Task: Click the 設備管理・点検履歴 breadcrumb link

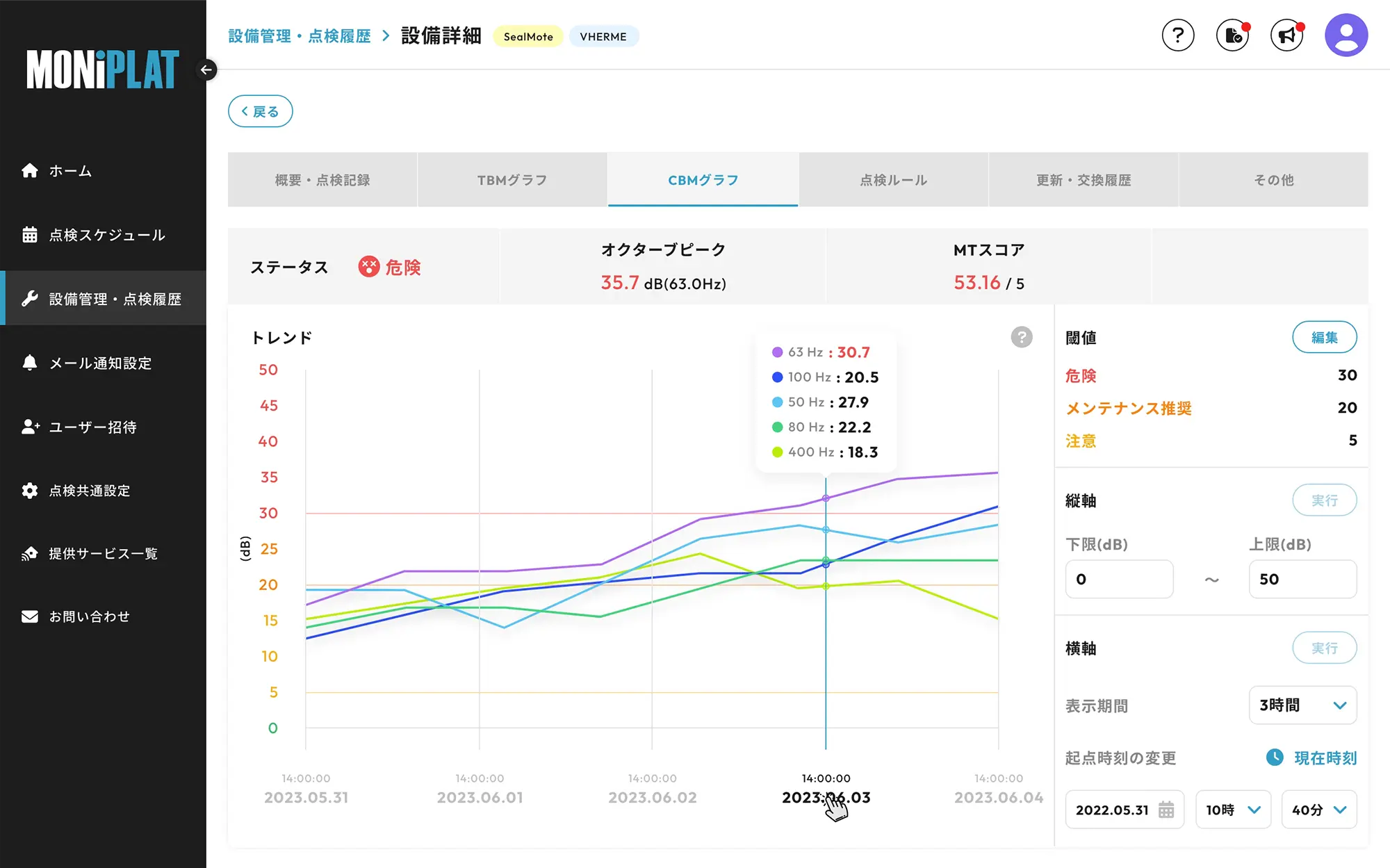Action: pos(300,36)
